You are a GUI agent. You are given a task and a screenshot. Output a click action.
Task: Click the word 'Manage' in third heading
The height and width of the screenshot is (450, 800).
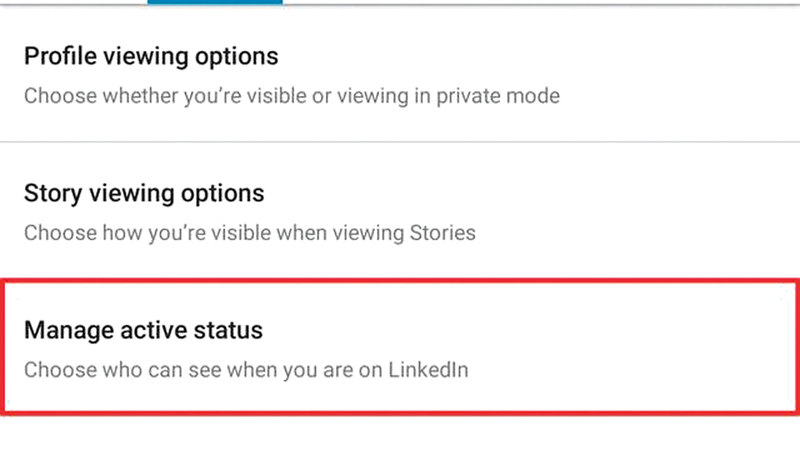(x=65, y=329)
